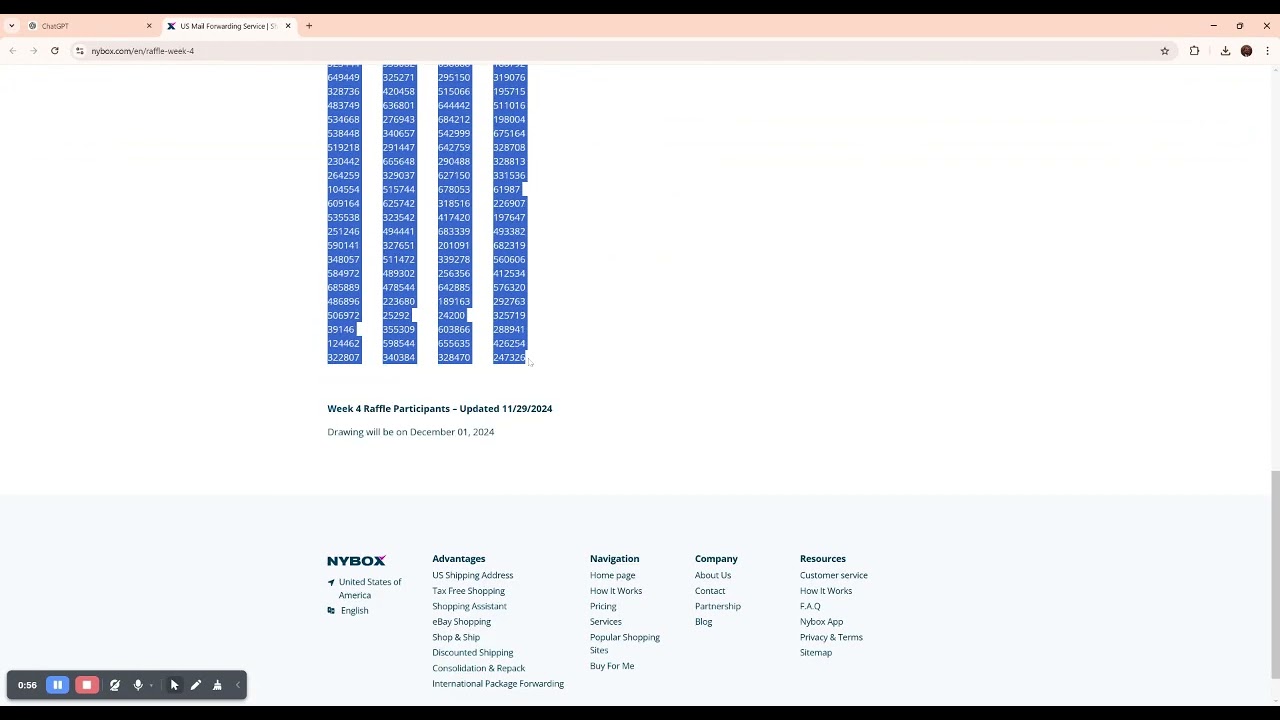Open the US Shipping Address link

tap(472, 575)
